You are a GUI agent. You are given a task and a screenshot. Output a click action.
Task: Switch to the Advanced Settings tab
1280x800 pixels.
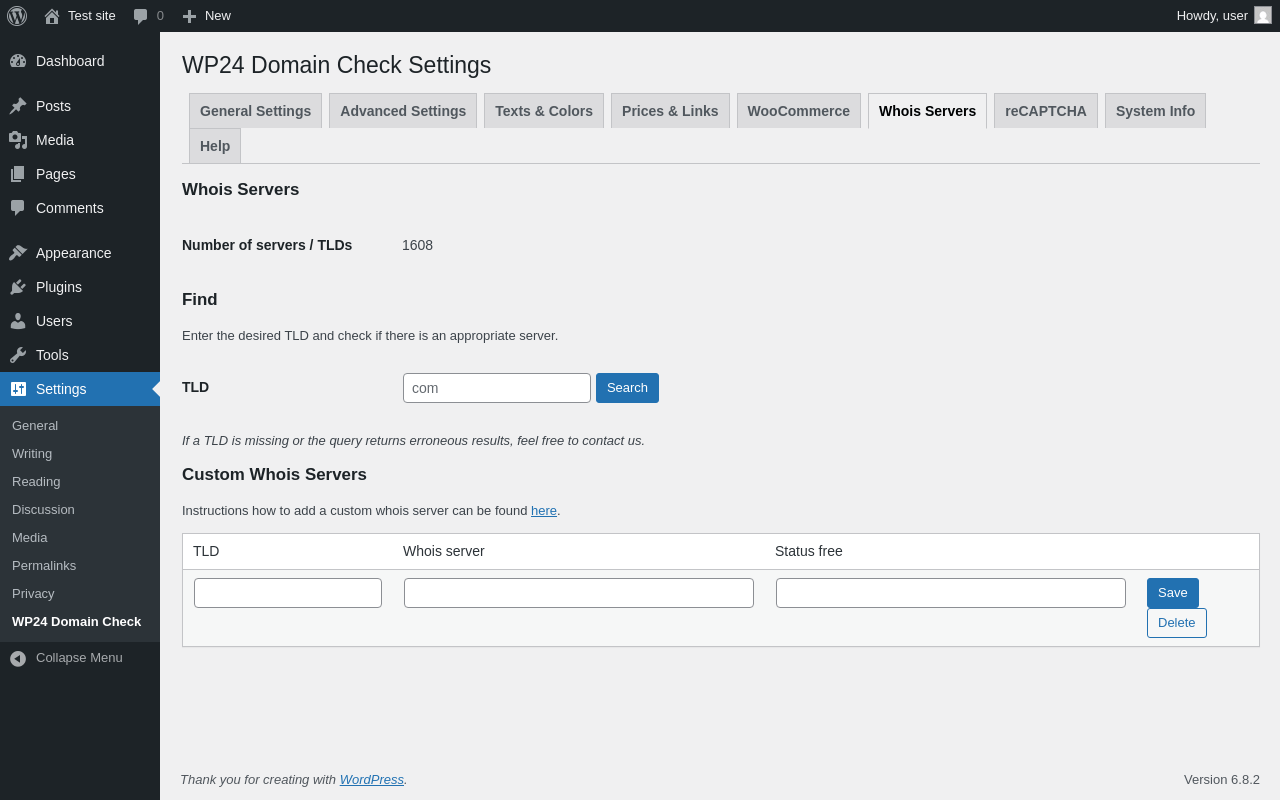point(403,111)
